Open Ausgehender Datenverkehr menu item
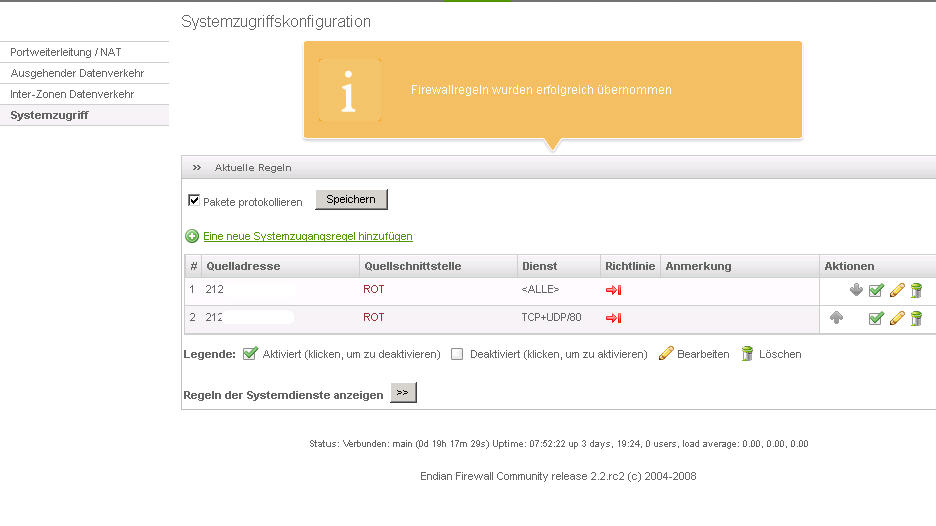 (77, 73)
